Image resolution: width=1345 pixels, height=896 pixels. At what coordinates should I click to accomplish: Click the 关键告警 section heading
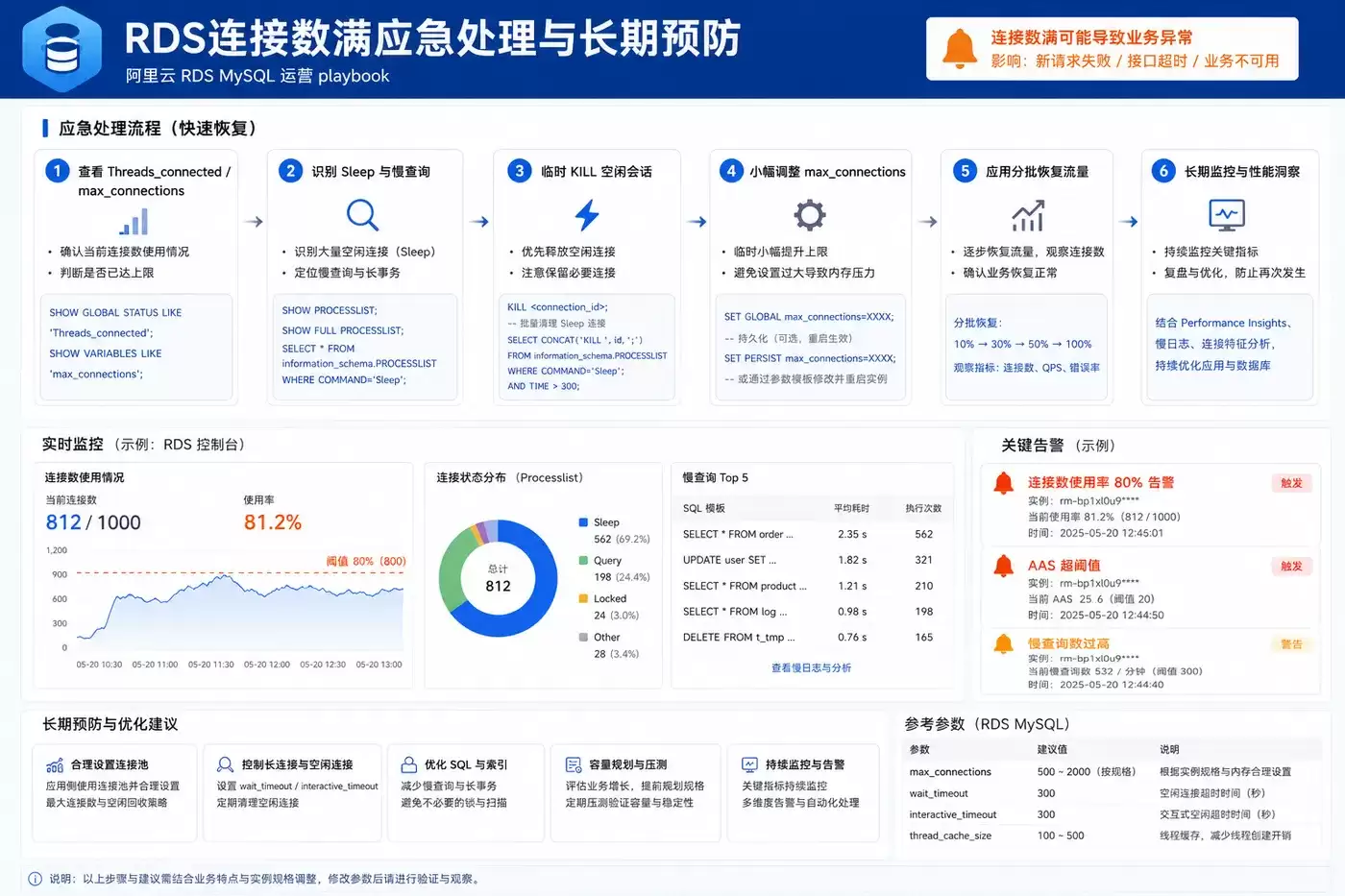[1032, 445]
